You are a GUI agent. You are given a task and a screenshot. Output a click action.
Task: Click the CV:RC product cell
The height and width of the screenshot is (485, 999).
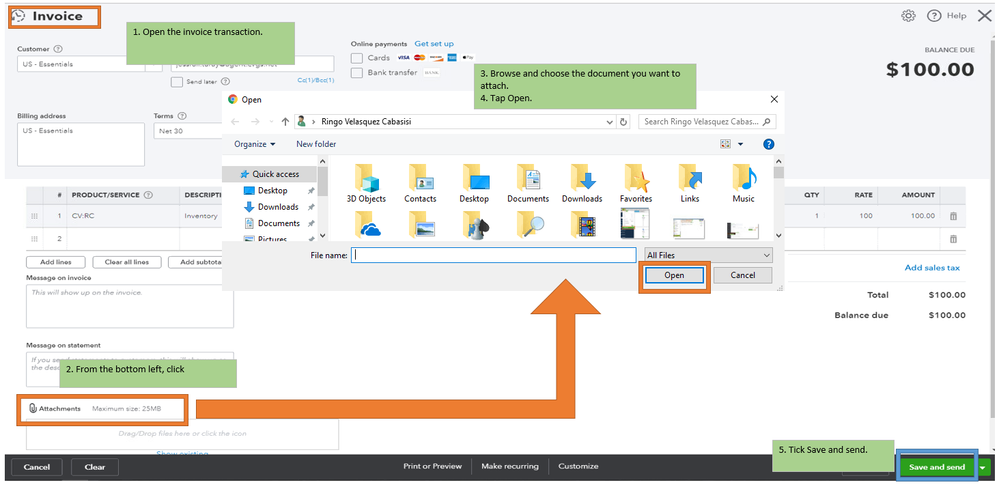point(124,216)
